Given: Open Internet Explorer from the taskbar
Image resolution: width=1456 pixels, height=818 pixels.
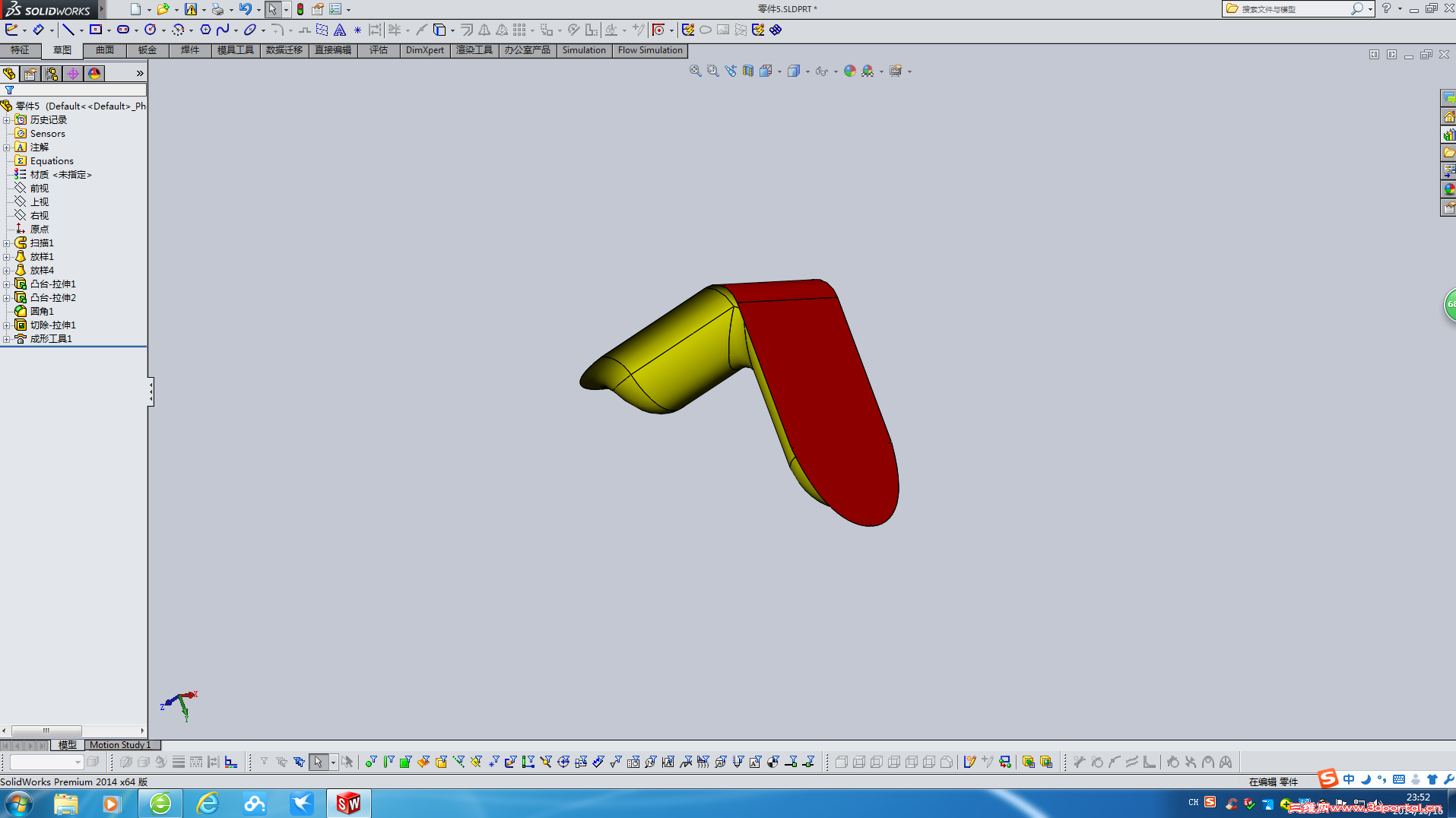Looking at the screenshot, I should (x=207, y=804).
